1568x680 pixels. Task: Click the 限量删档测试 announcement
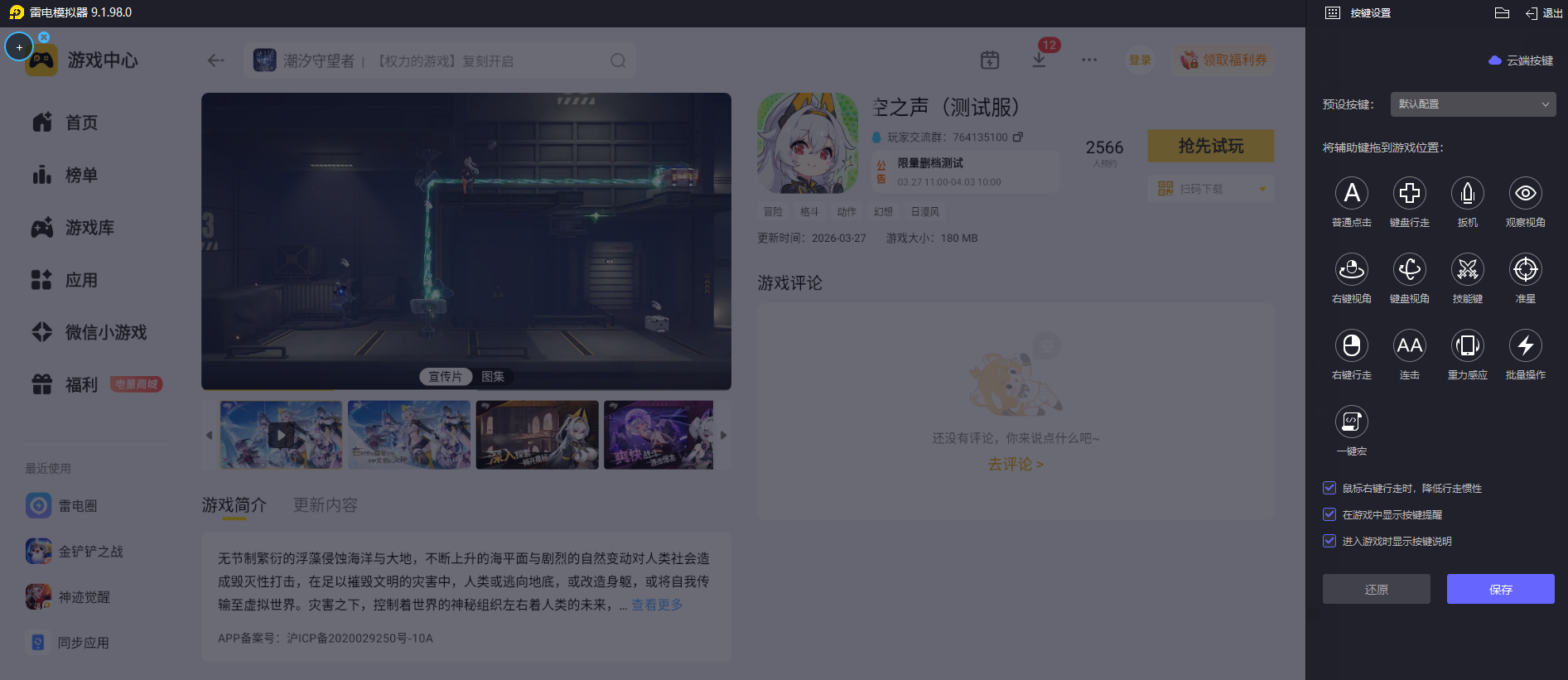pos(966,171)
